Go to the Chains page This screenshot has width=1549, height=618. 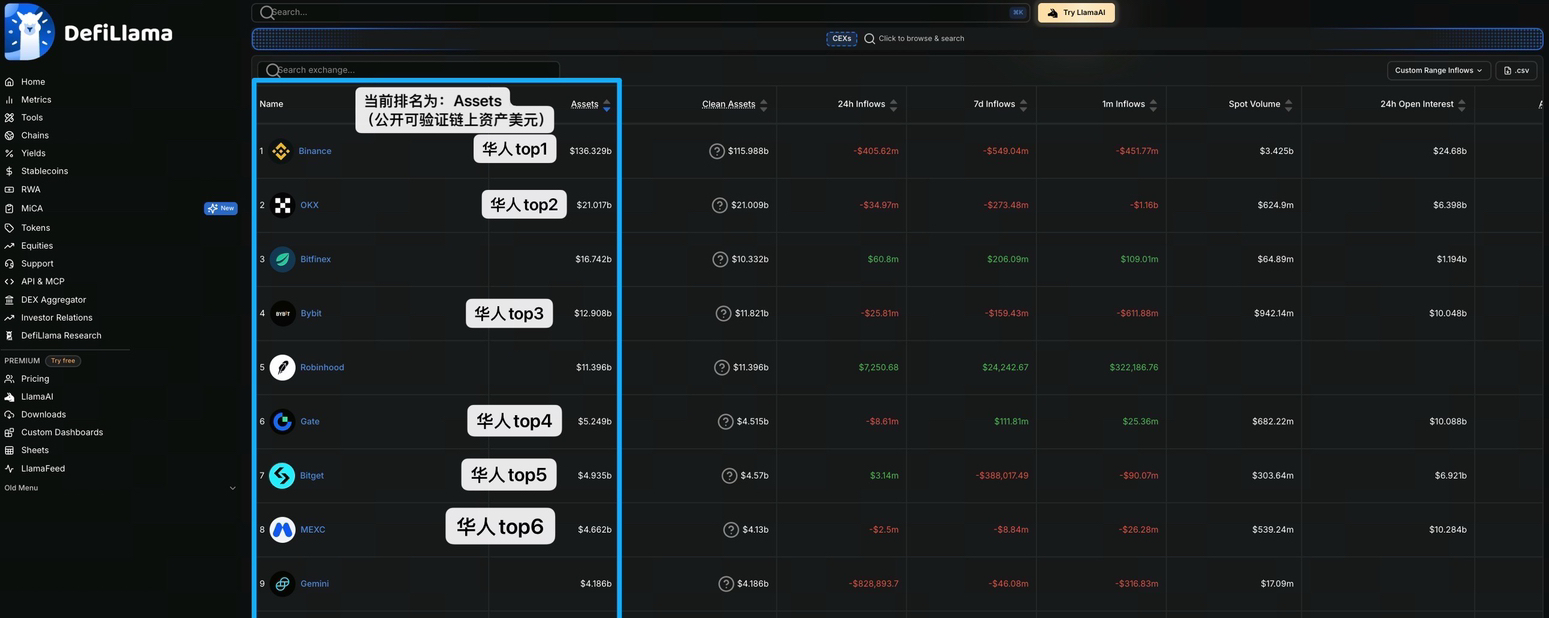coord(35,136)
